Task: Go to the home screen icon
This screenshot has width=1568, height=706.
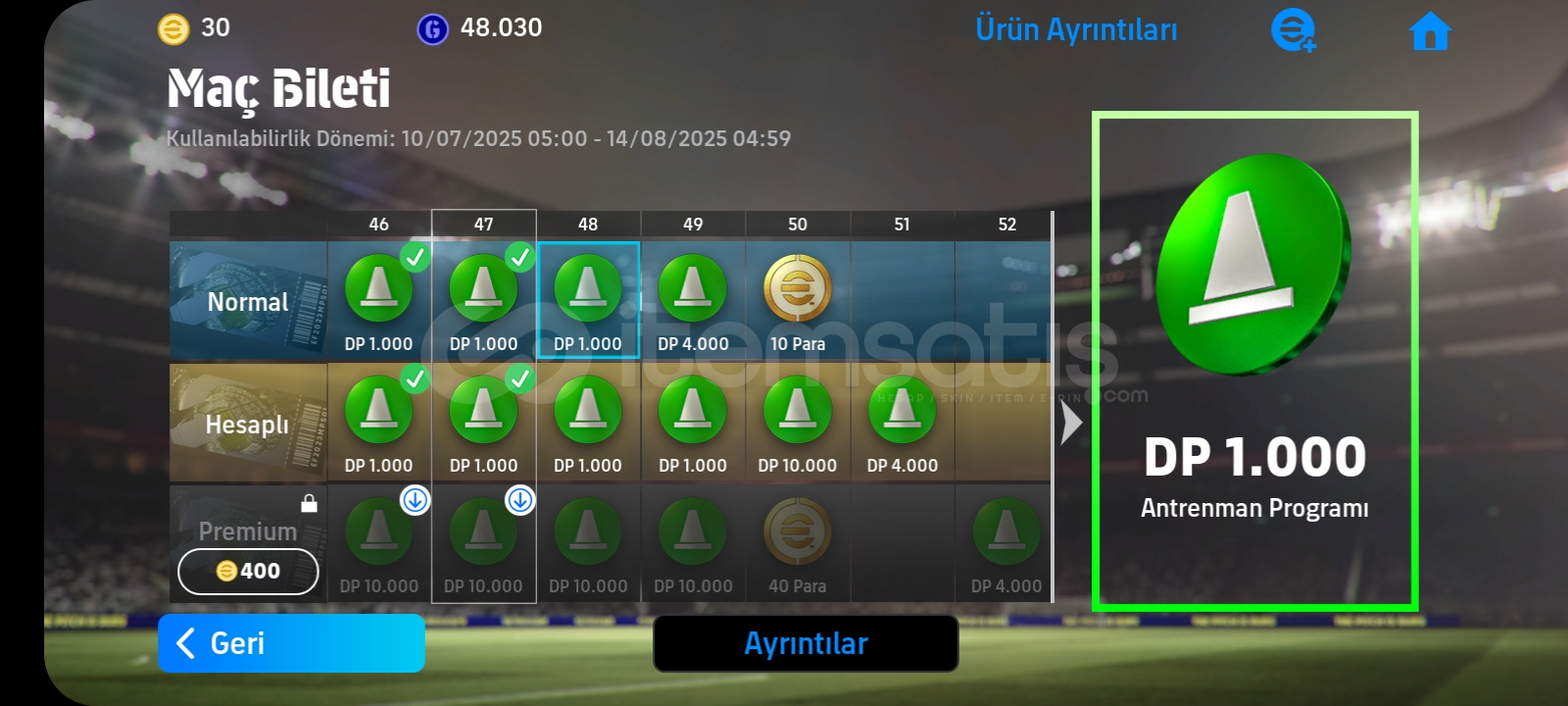Action: [x=1430, y=31]
